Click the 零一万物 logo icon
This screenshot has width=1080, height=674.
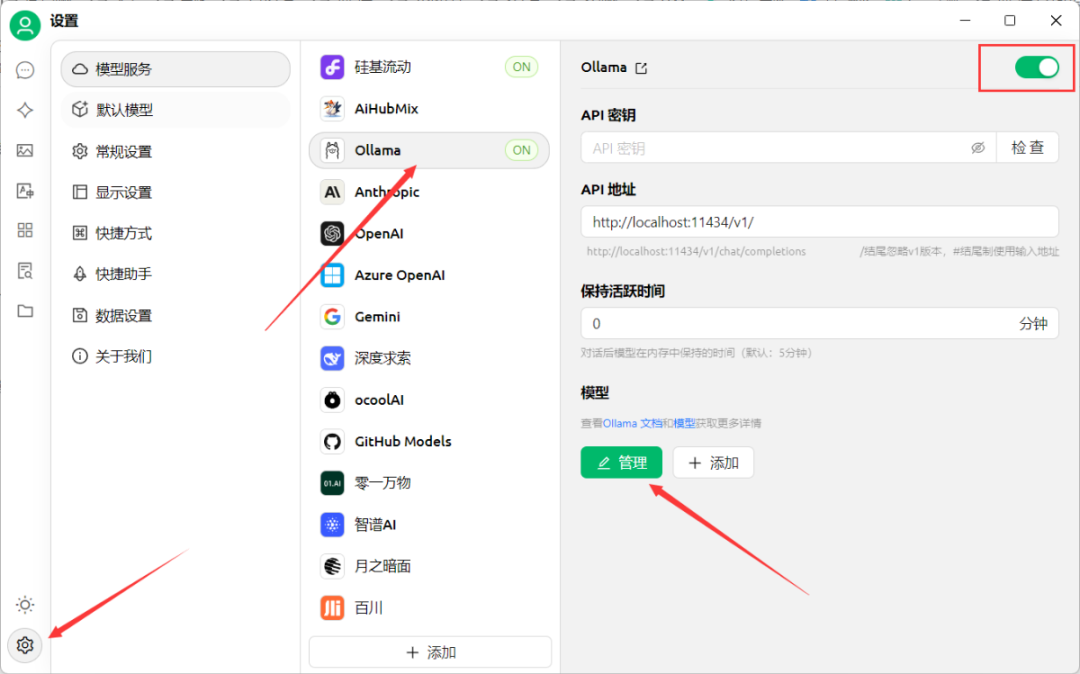click(332, 483)
